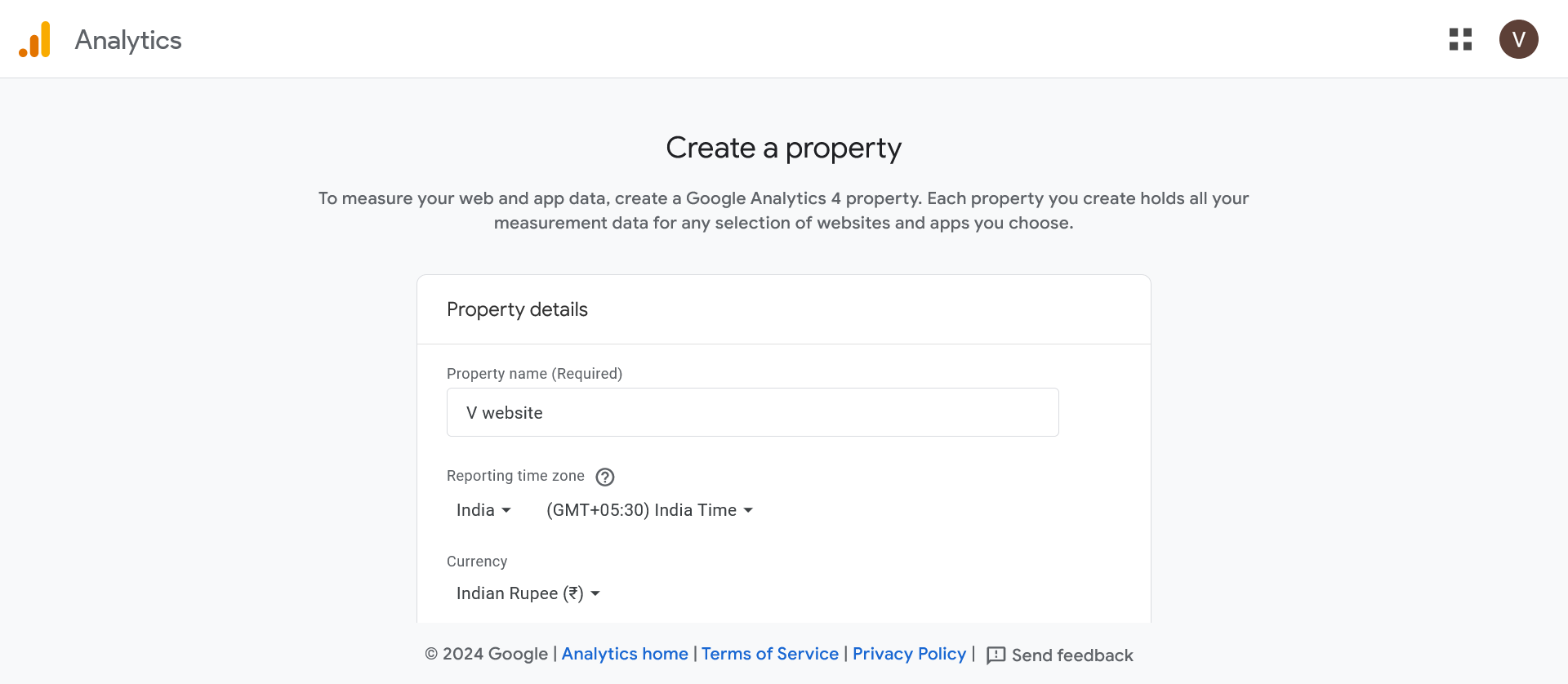Expand the Indian Rupee currency dropdown
Viewport: 1568px width, 684px height.
[x=528, y=593]
